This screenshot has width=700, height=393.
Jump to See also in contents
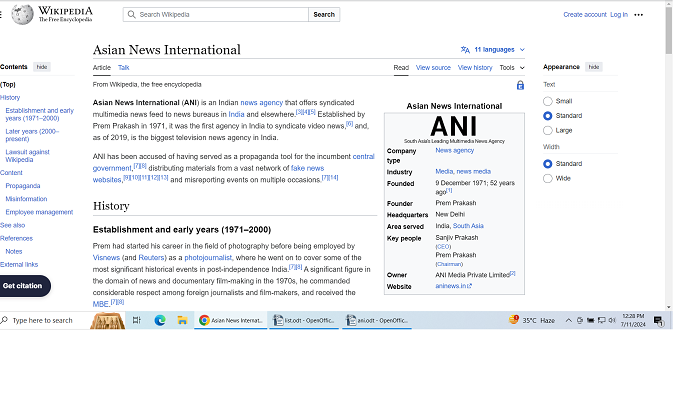[12, 225]
